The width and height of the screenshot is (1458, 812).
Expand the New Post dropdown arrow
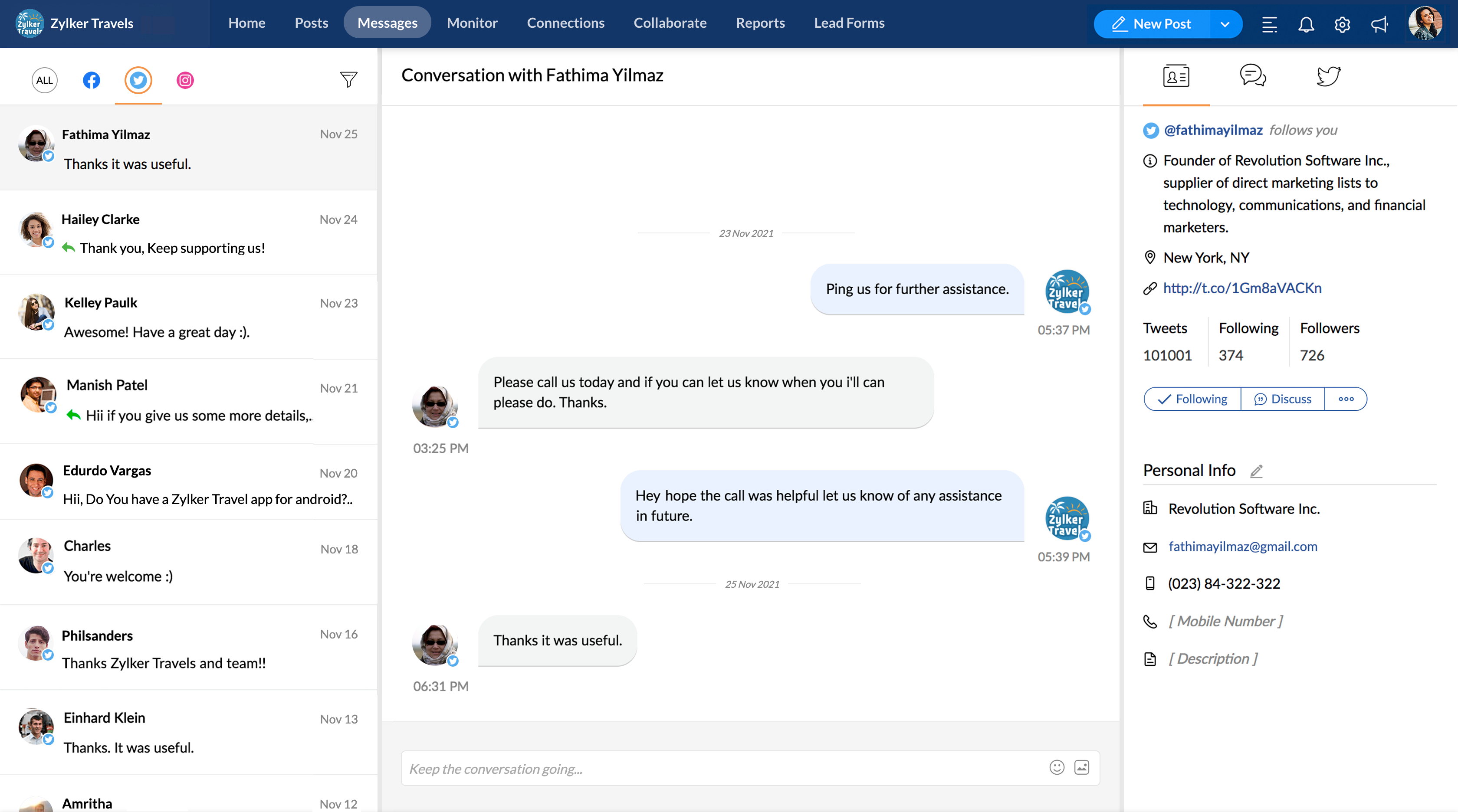click(1225, 24)
